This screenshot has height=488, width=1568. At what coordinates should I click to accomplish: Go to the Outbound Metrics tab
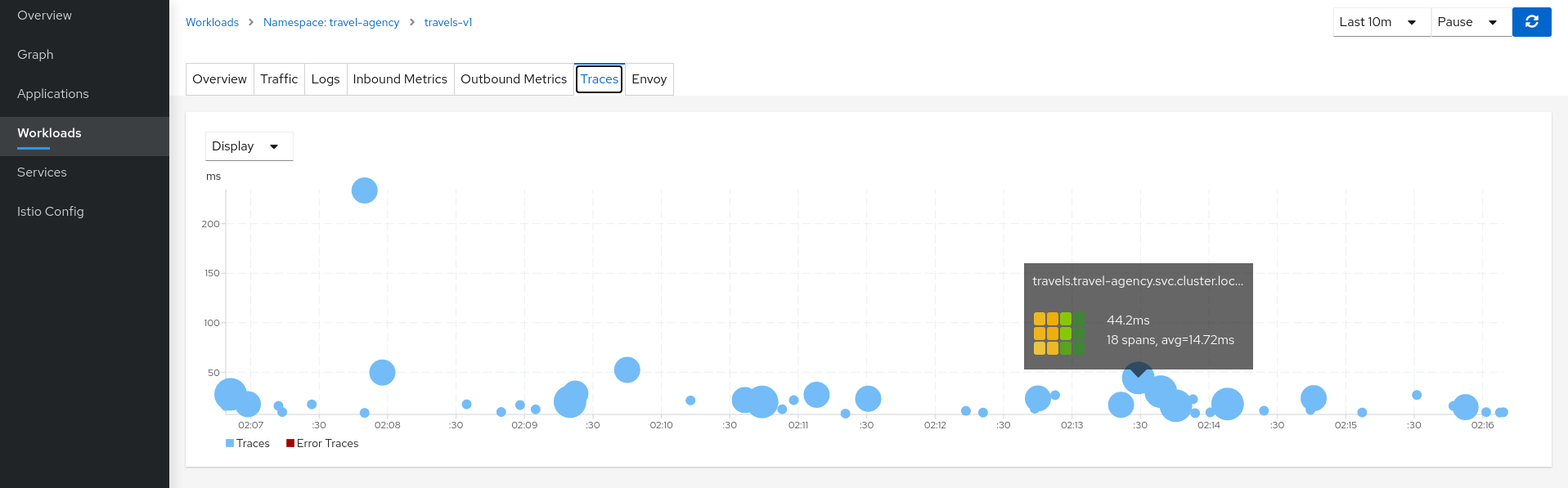513,79
